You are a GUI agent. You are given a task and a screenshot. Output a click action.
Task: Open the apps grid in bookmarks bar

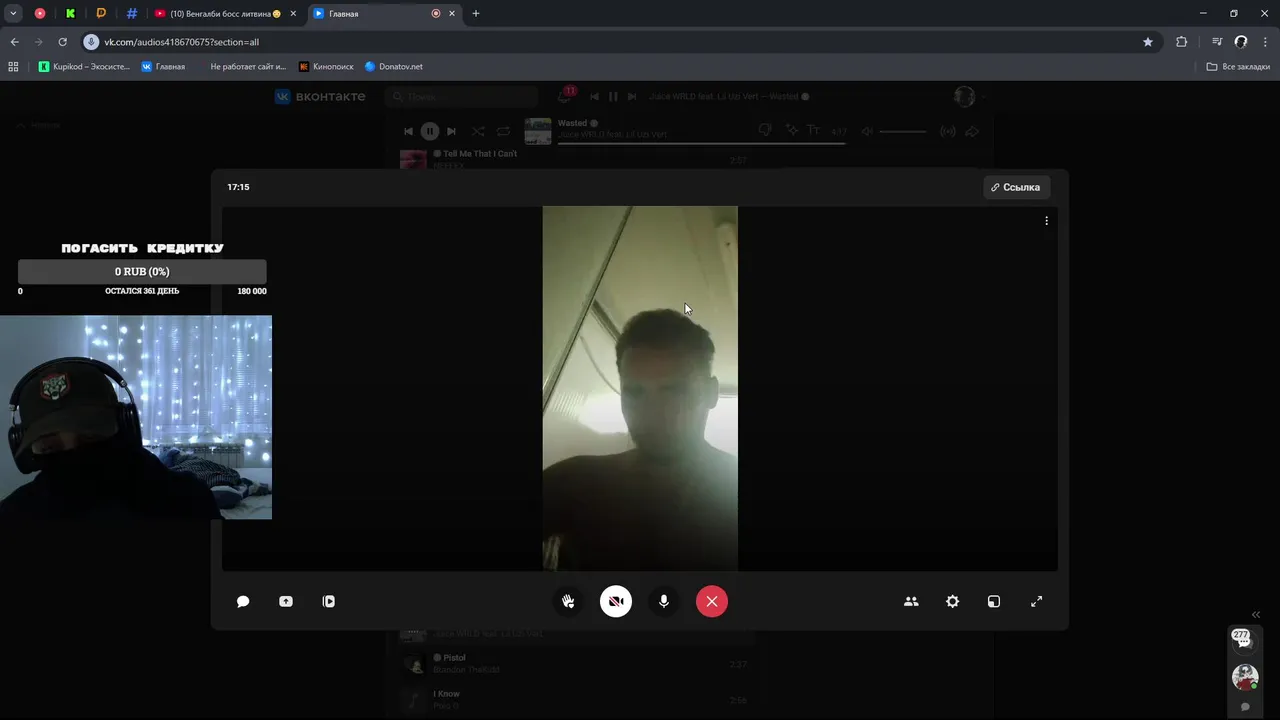[13, 66]
